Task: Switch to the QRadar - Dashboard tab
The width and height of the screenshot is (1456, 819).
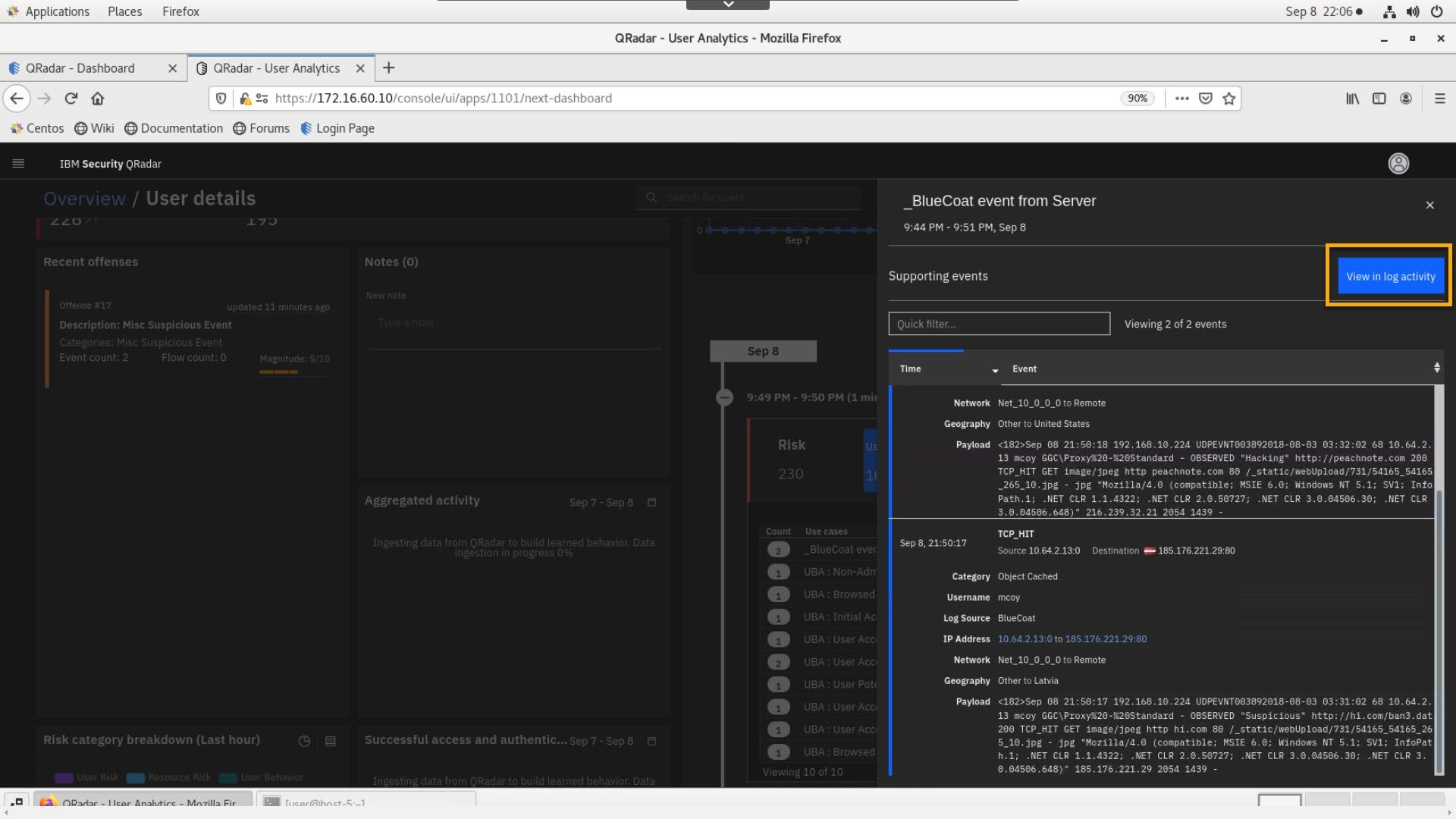Action: click(80, 68)
